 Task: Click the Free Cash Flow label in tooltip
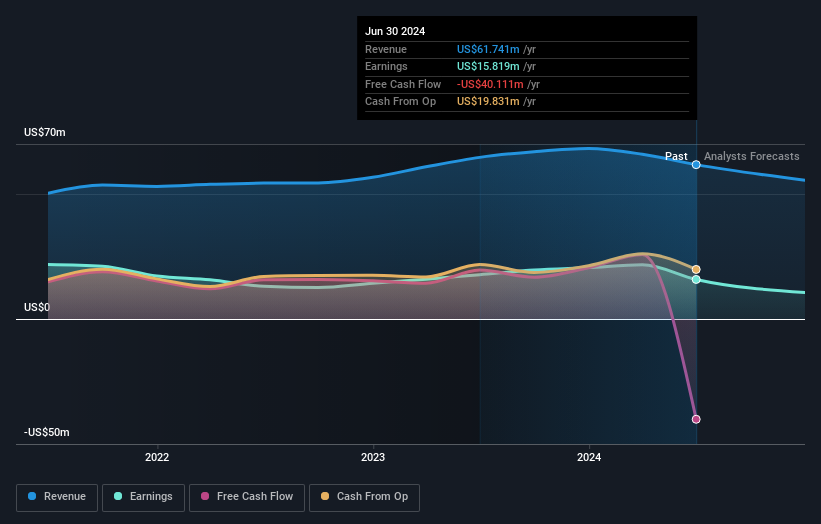pyautogui.click(x=403, y=84)
